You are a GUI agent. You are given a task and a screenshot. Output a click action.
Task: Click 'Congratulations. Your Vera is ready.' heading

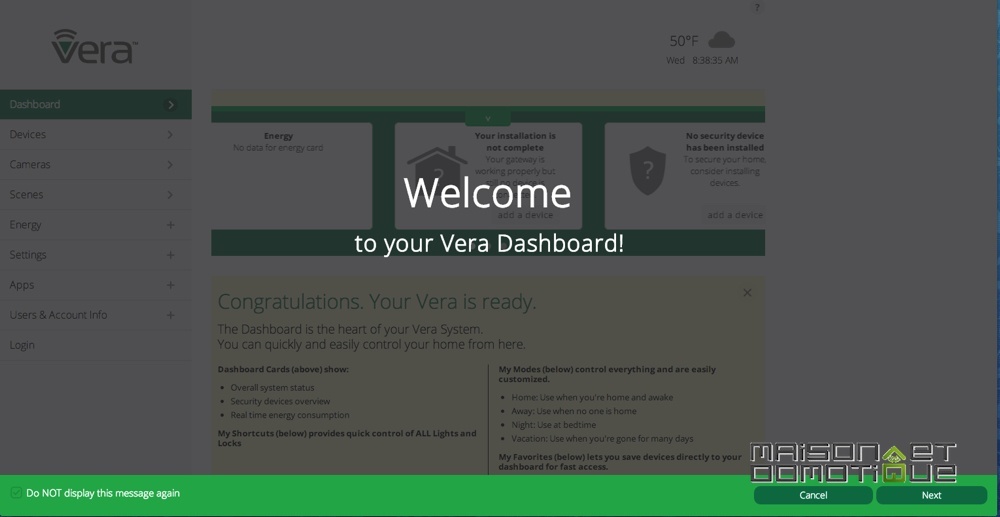pyautogui.click(x=377, y=302)
